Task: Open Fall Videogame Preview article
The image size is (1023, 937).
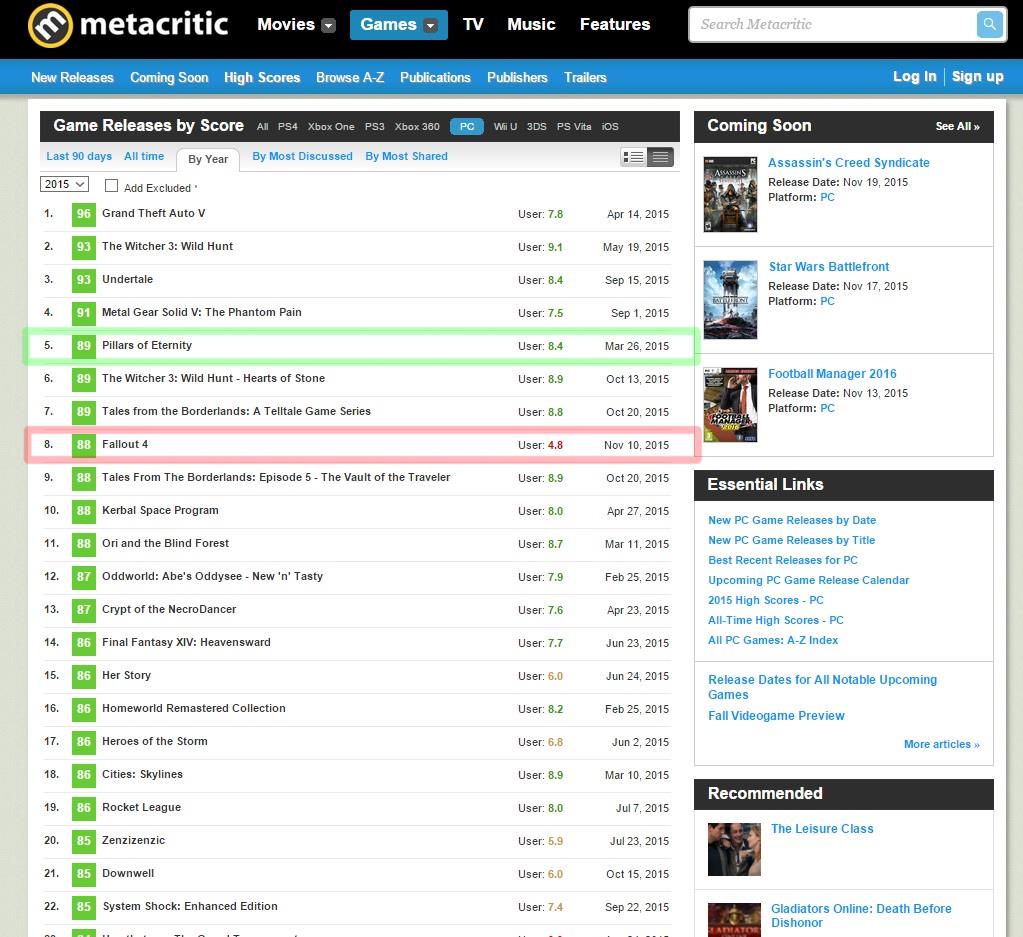Action: pyautogui.click(x=776, y=716)
